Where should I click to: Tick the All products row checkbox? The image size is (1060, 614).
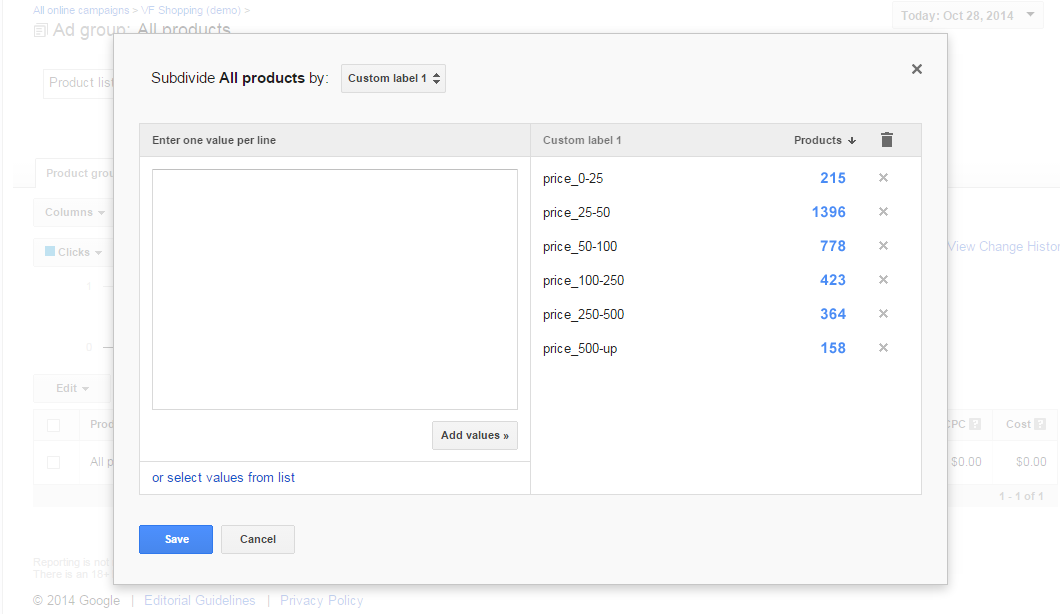coord(53,463)
